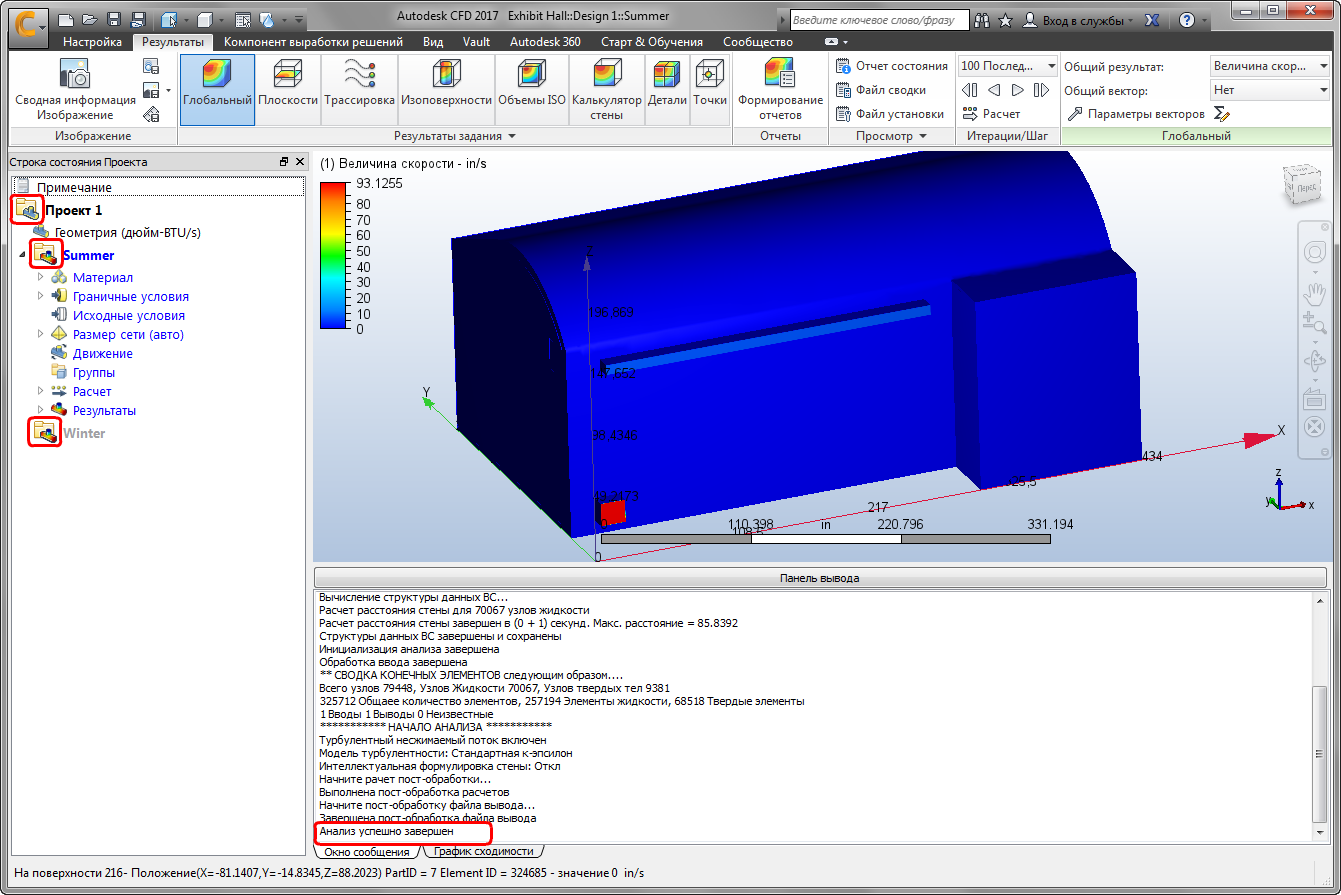Activate the Orbit tool on navigation bar

pos(1315,361)
